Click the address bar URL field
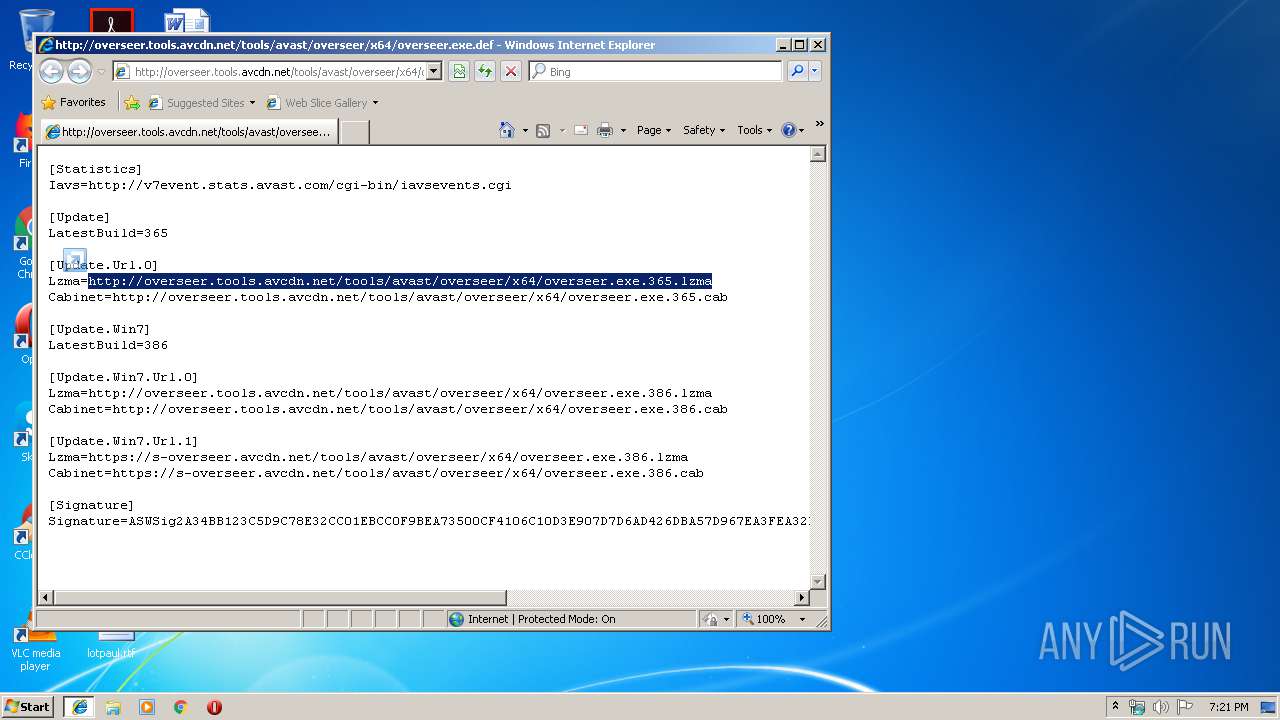 [x=268, y=71]
